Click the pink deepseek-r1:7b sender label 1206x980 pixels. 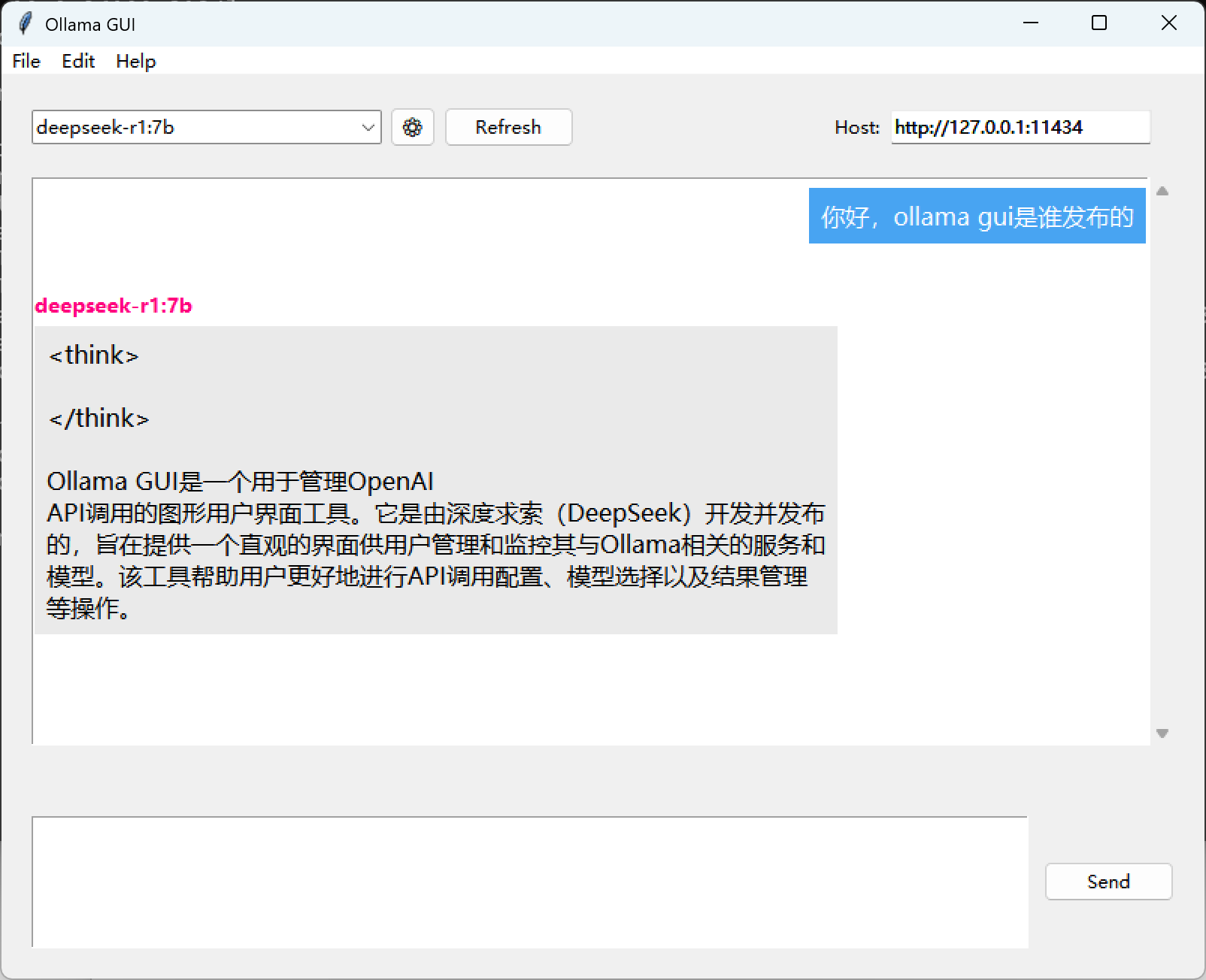coord(114,306)
